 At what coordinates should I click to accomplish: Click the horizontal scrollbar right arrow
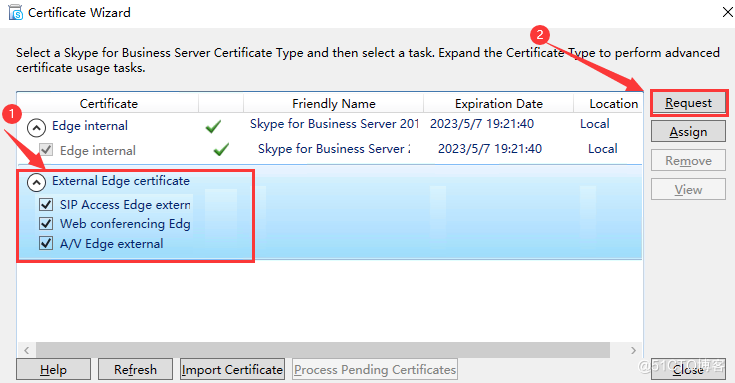click(x=633, y=350)
